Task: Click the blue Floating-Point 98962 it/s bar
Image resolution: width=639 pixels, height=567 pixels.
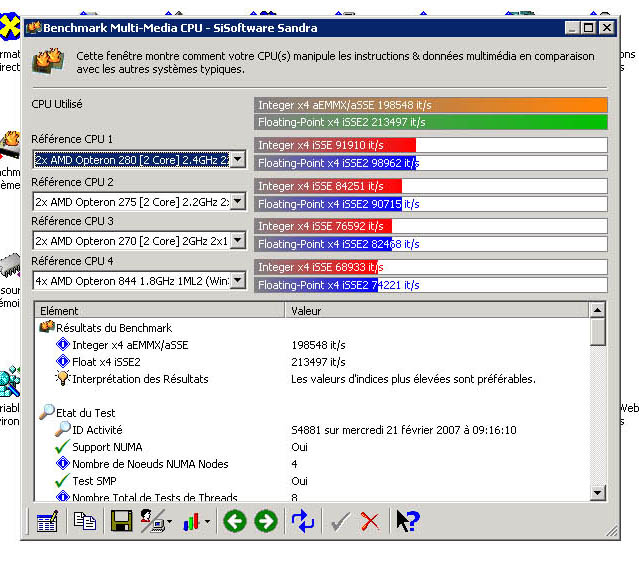Action: coord(336,163)
